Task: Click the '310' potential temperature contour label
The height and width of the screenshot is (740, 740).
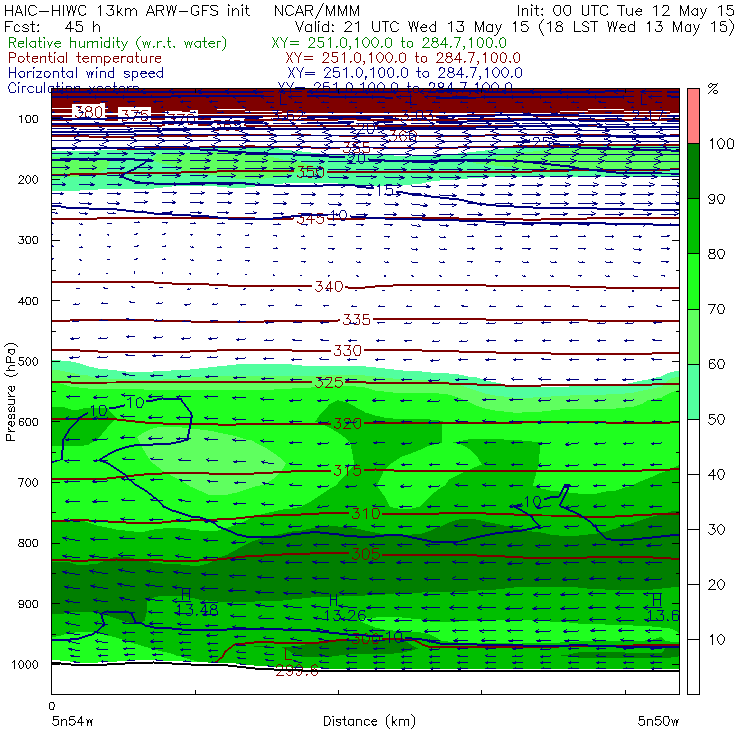Action: pos(366,513)
